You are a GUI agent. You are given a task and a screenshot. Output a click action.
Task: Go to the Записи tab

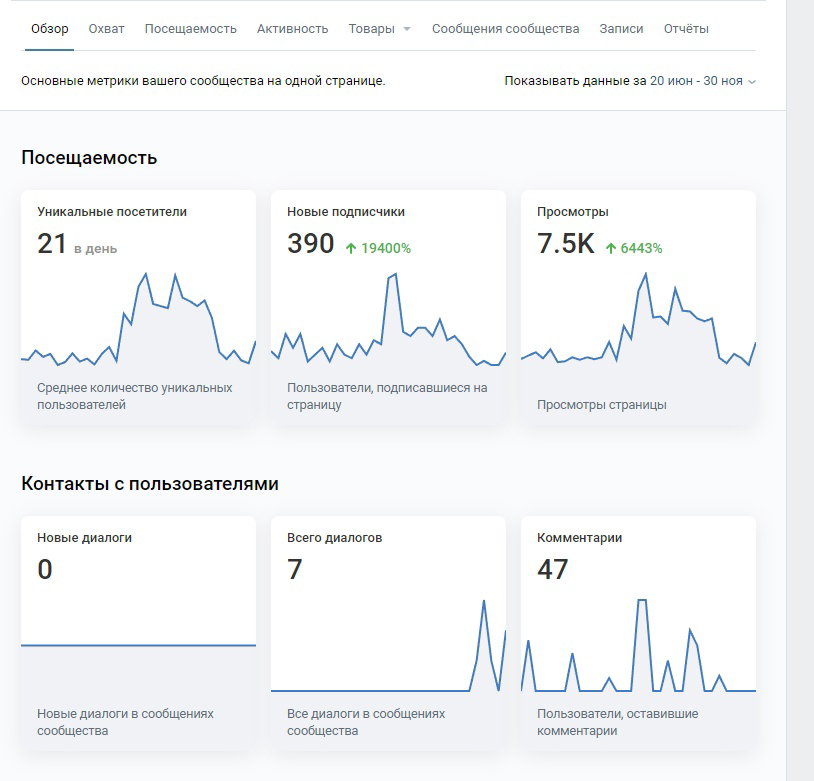pos(621,29)
